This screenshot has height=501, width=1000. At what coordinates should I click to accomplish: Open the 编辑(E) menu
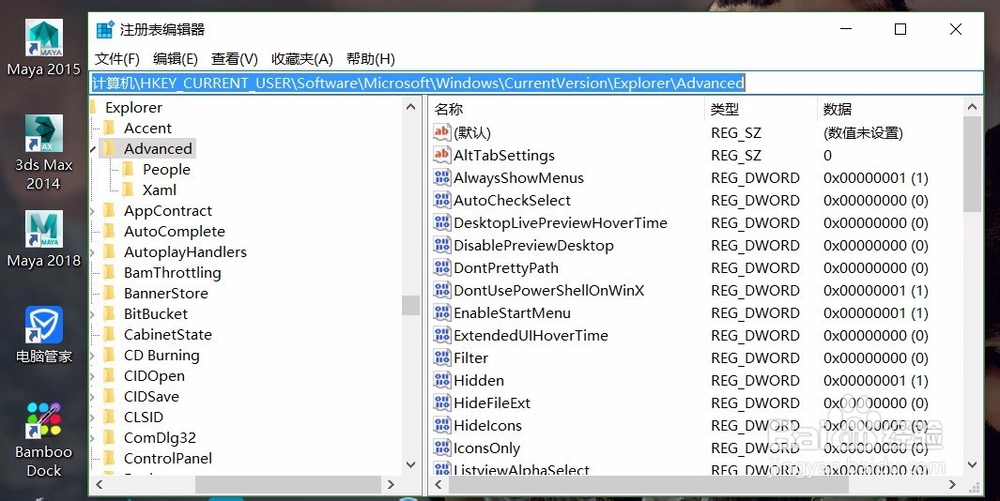pyautogui.click(x=175, y=59)
